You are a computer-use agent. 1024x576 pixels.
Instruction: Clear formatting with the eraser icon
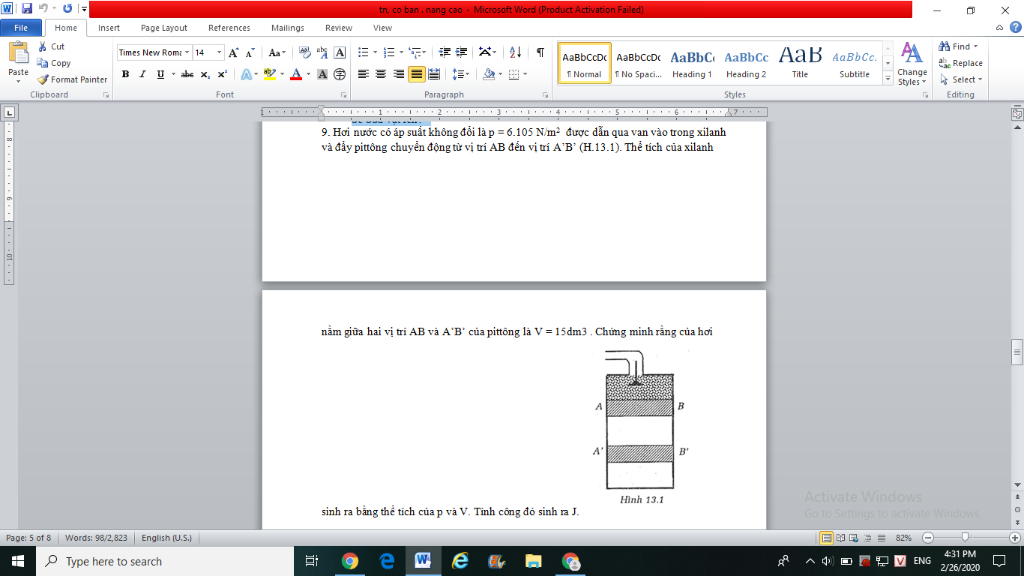click(304, 53)
